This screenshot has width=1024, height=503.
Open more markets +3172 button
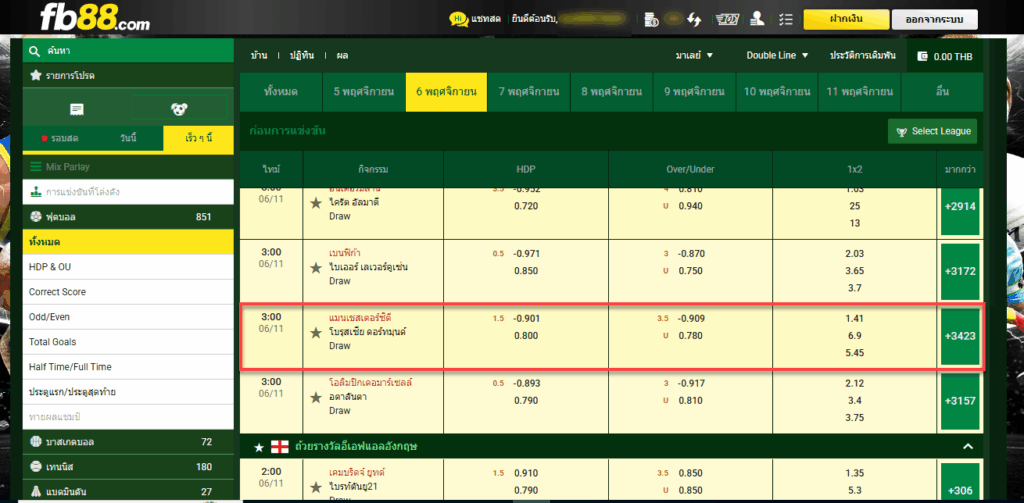point(960,271)
